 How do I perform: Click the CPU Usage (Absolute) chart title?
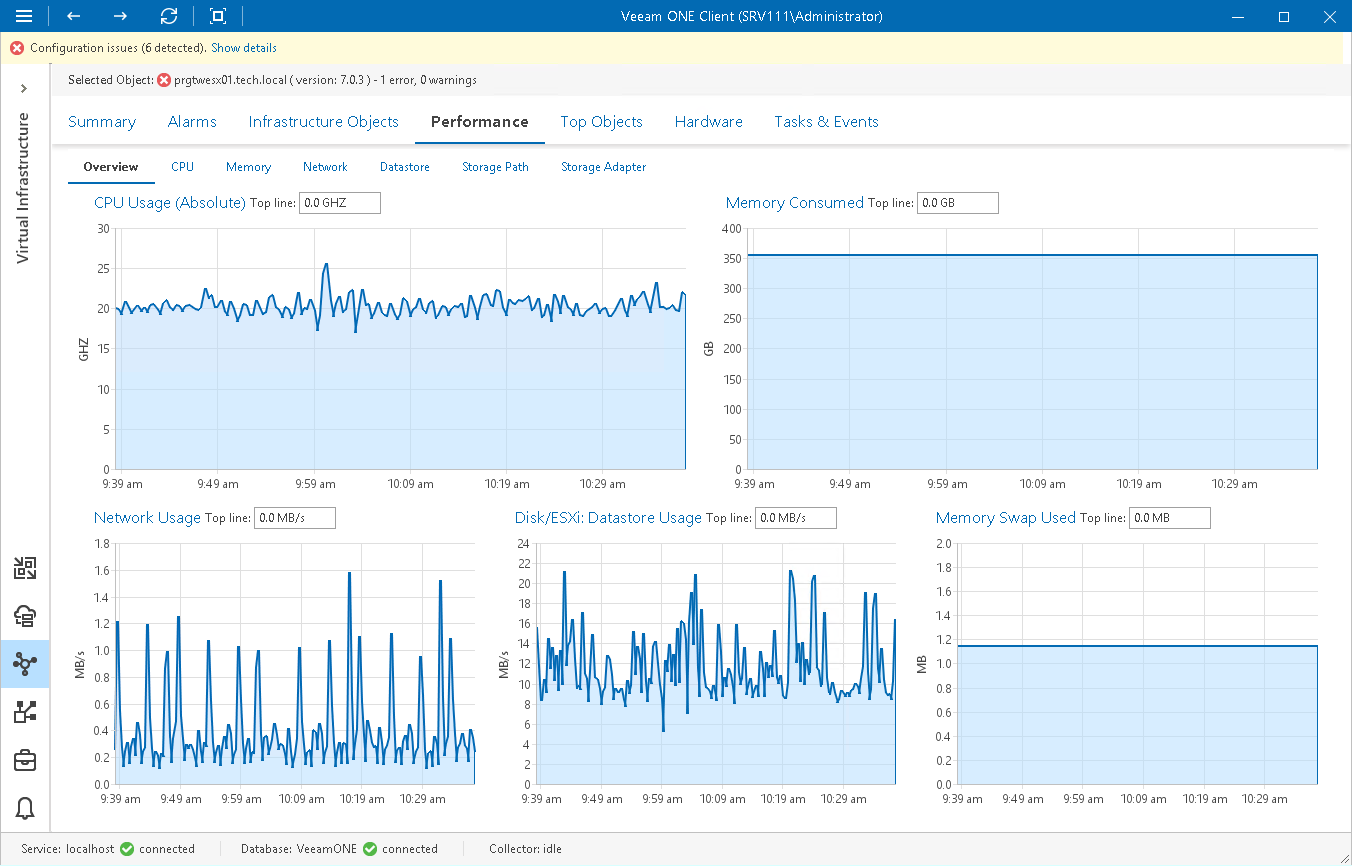[170, 203]
